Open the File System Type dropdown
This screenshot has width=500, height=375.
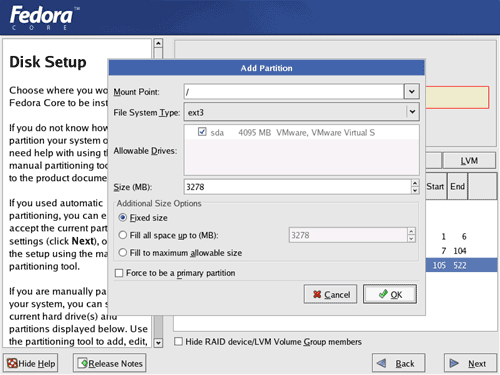[412, 112]
